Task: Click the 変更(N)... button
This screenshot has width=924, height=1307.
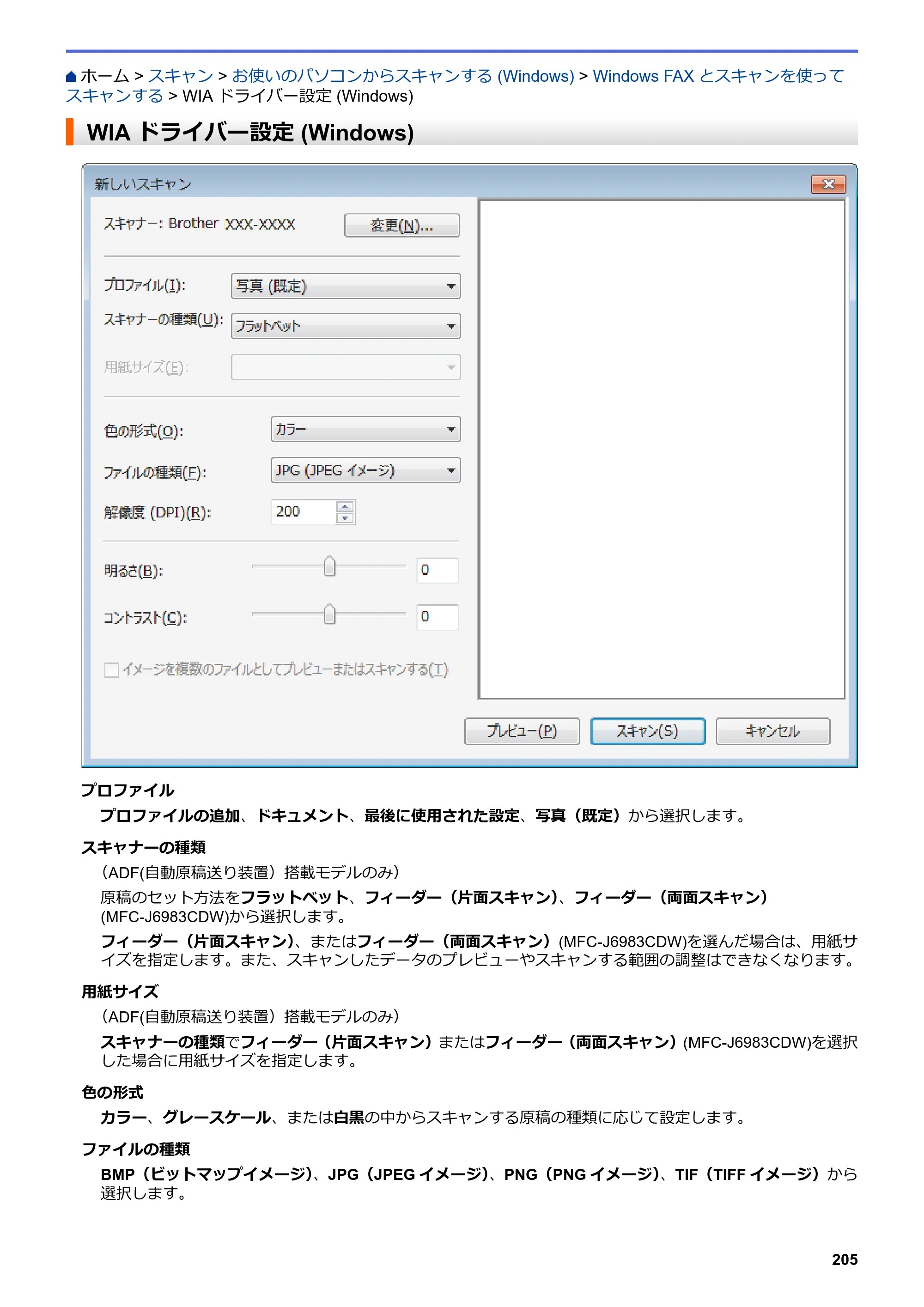Action: pyautogui.click(x=401, y=225)
